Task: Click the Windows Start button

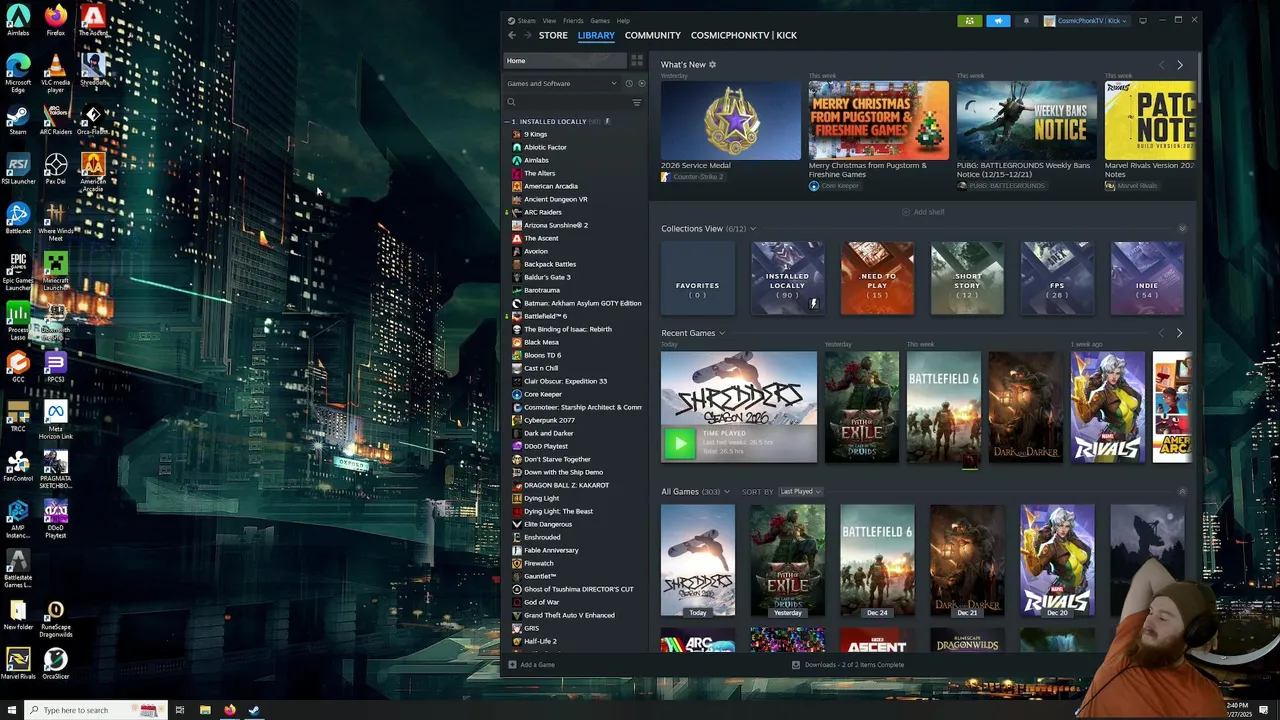Action: 10,710
